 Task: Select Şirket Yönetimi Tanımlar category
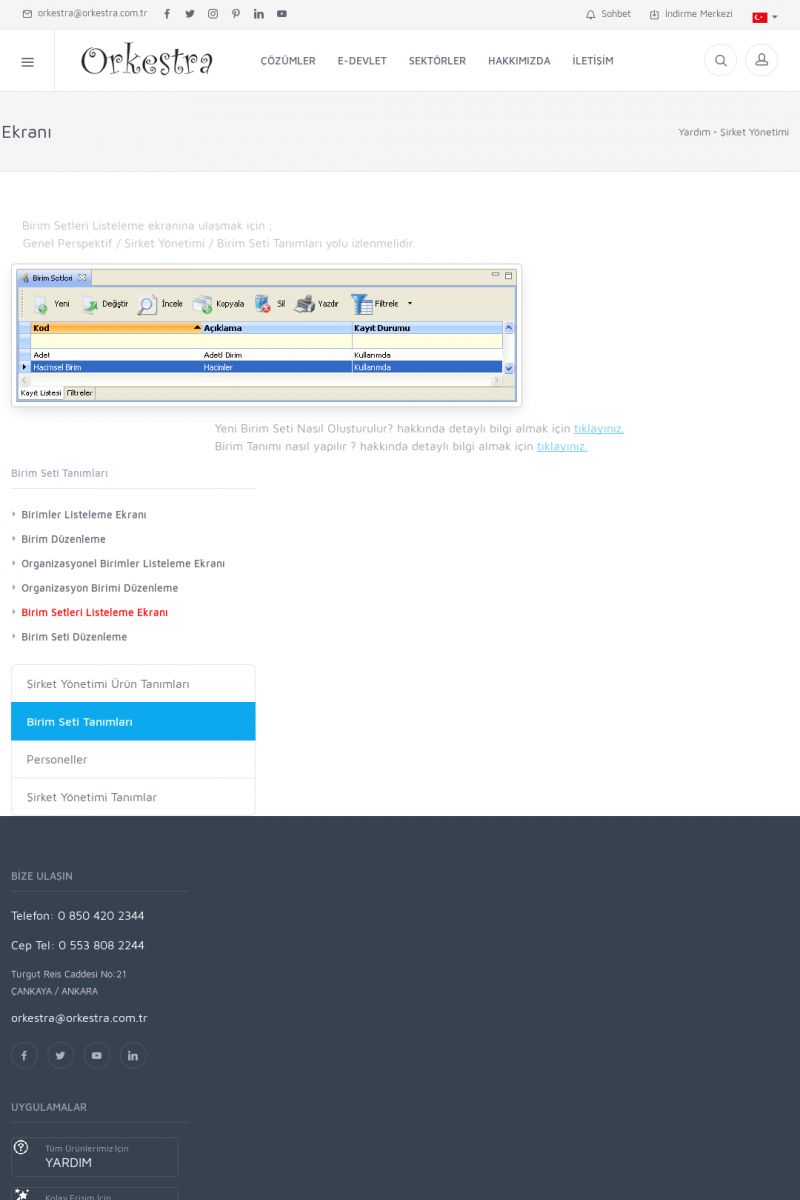point(133,797)
